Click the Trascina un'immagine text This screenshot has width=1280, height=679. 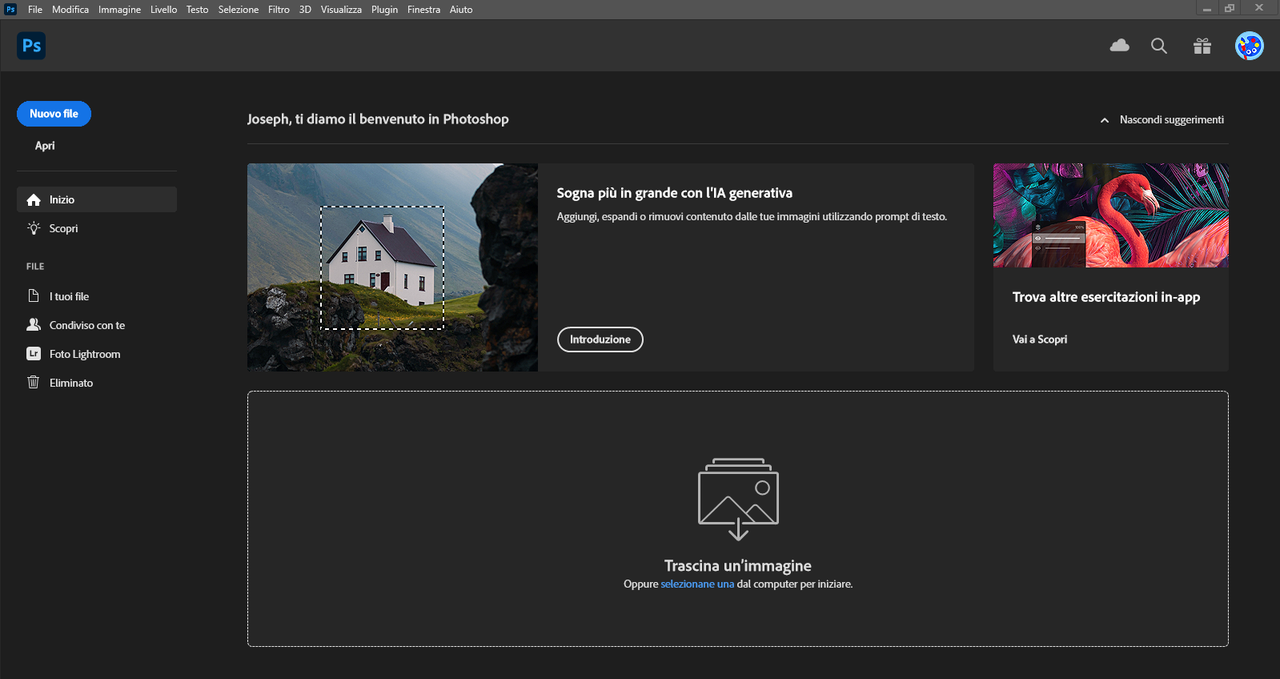(738, 566)
